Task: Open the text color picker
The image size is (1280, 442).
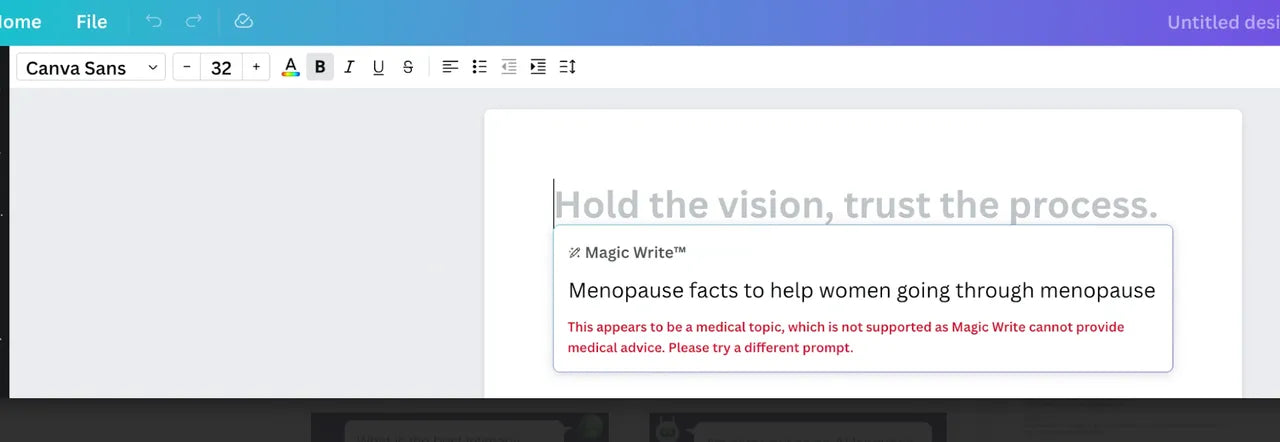Action: tap(290, 67)
